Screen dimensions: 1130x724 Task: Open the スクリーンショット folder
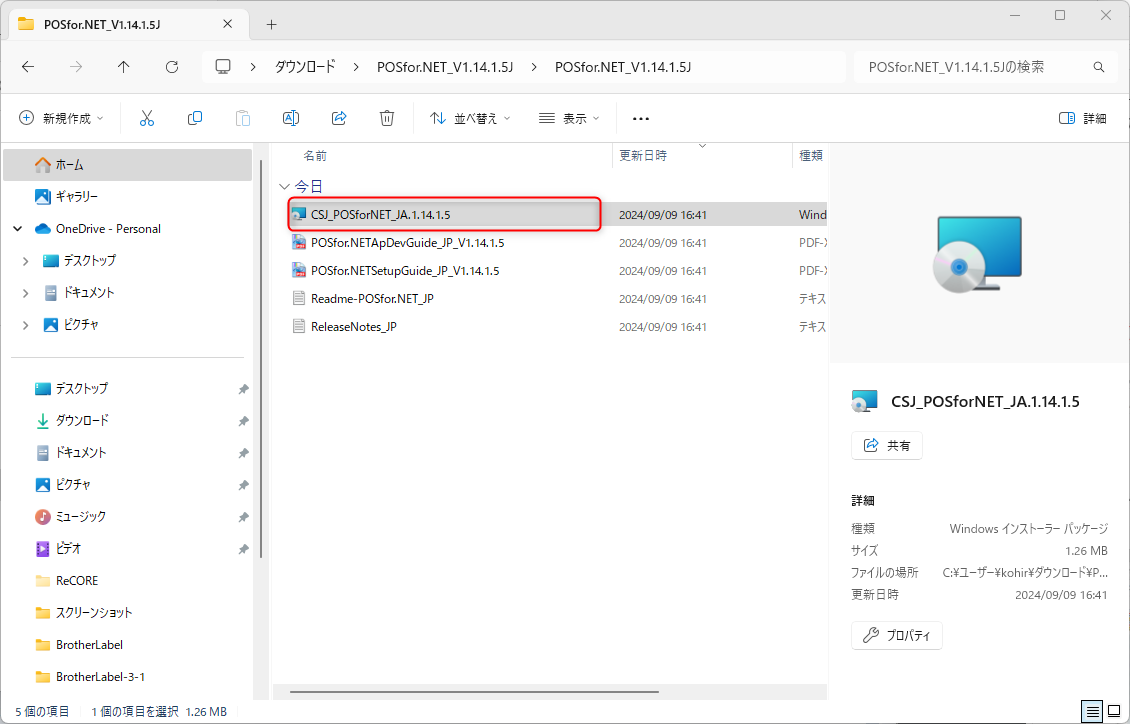pos(128,613)
